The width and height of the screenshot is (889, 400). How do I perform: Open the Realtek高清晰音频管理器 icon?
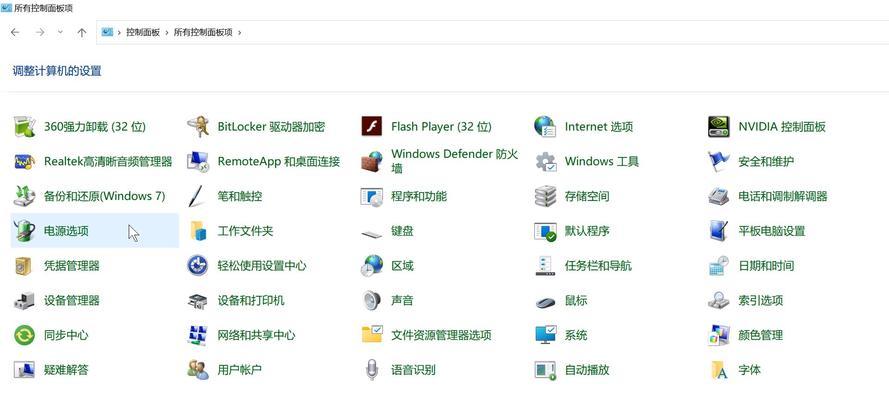pos(24,161)
